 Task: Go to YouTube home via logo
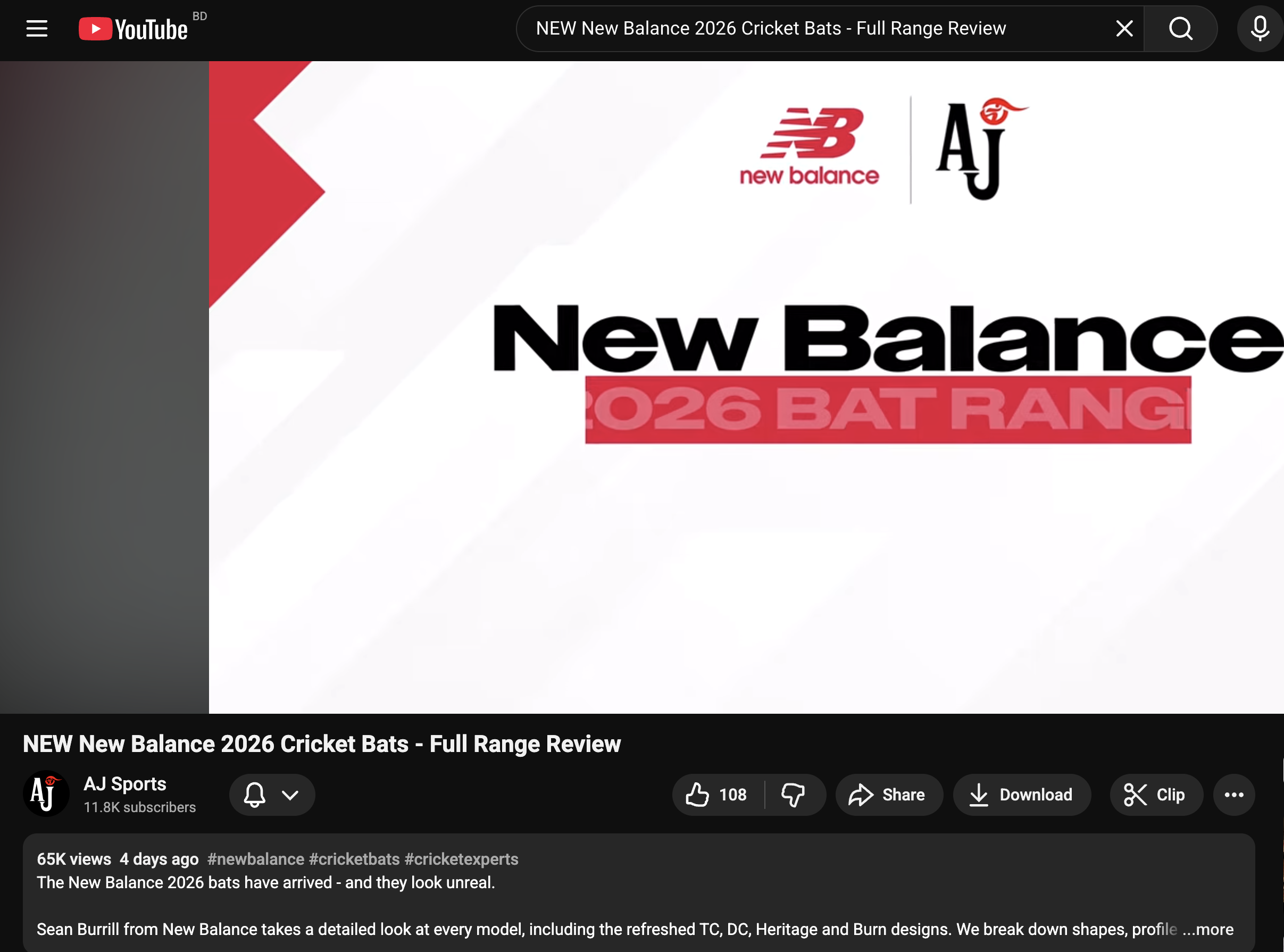click(x=134, y=29)
